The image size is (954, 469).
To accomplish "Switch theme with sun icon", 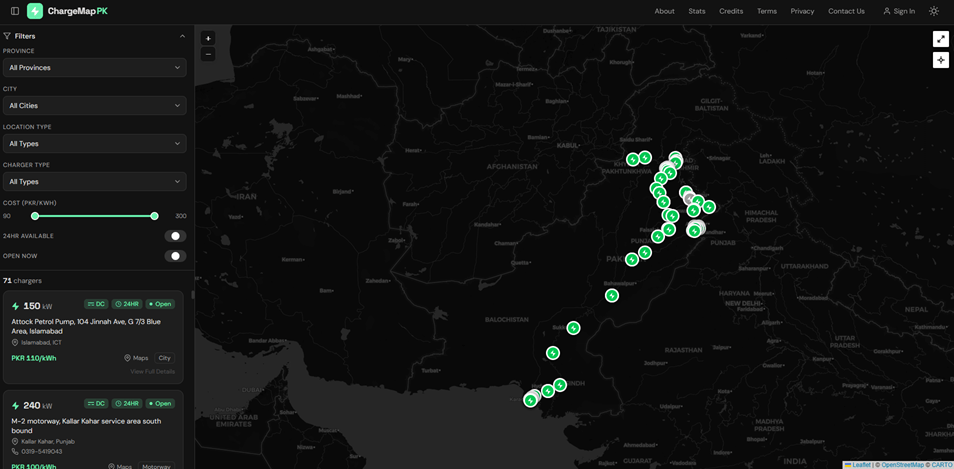I will [x=934, y=11].
